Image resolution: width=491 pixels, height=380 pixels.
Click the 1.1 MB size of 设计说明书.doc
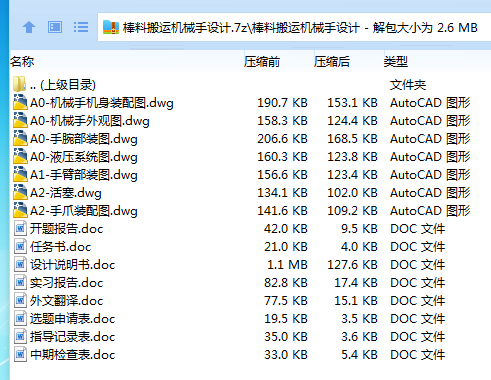point(287,265)
